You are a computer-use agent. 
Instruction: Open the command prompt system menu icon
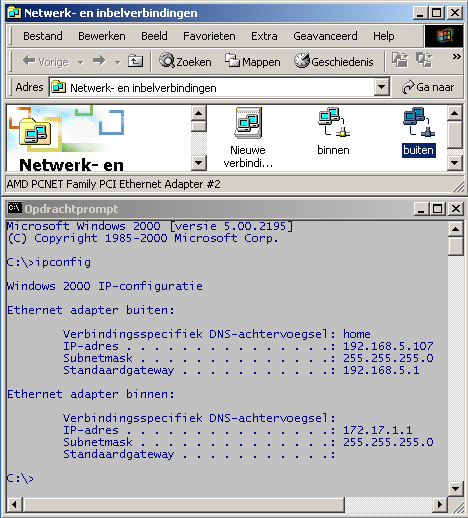[x=15, y=208]
